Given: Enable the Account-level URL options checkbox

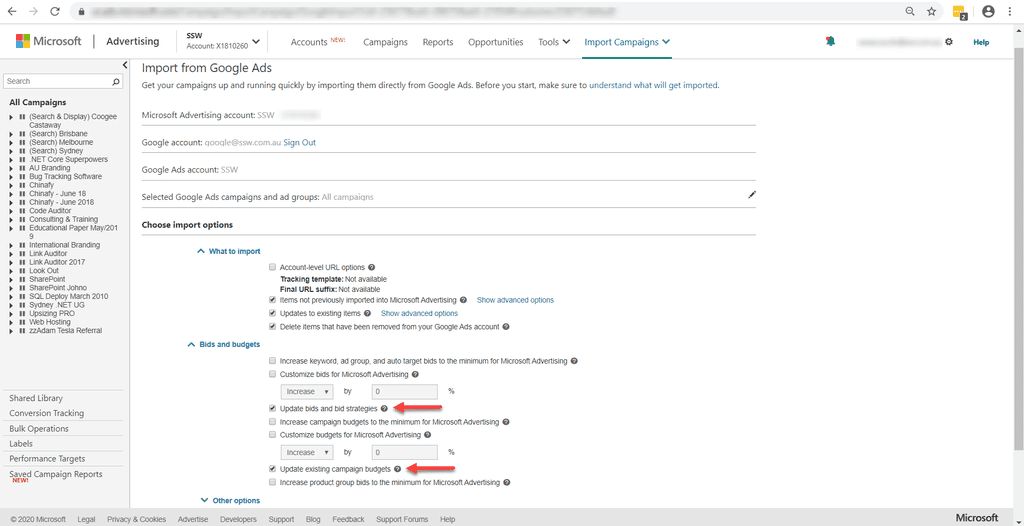Looking at the screenshot, I should (x=272, y=268).
